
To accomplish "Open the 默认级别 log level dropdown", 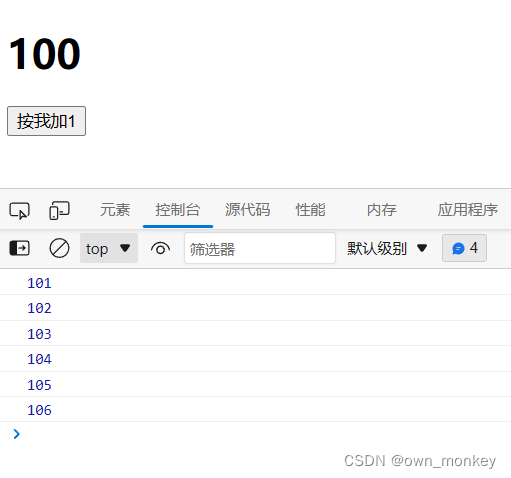I will [x=387, y=248].
